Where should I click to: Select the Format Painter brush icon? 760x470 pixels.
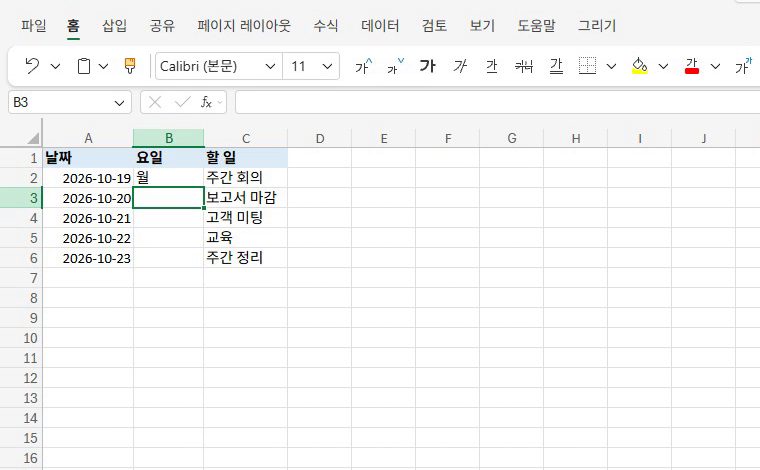pos(130,66)
